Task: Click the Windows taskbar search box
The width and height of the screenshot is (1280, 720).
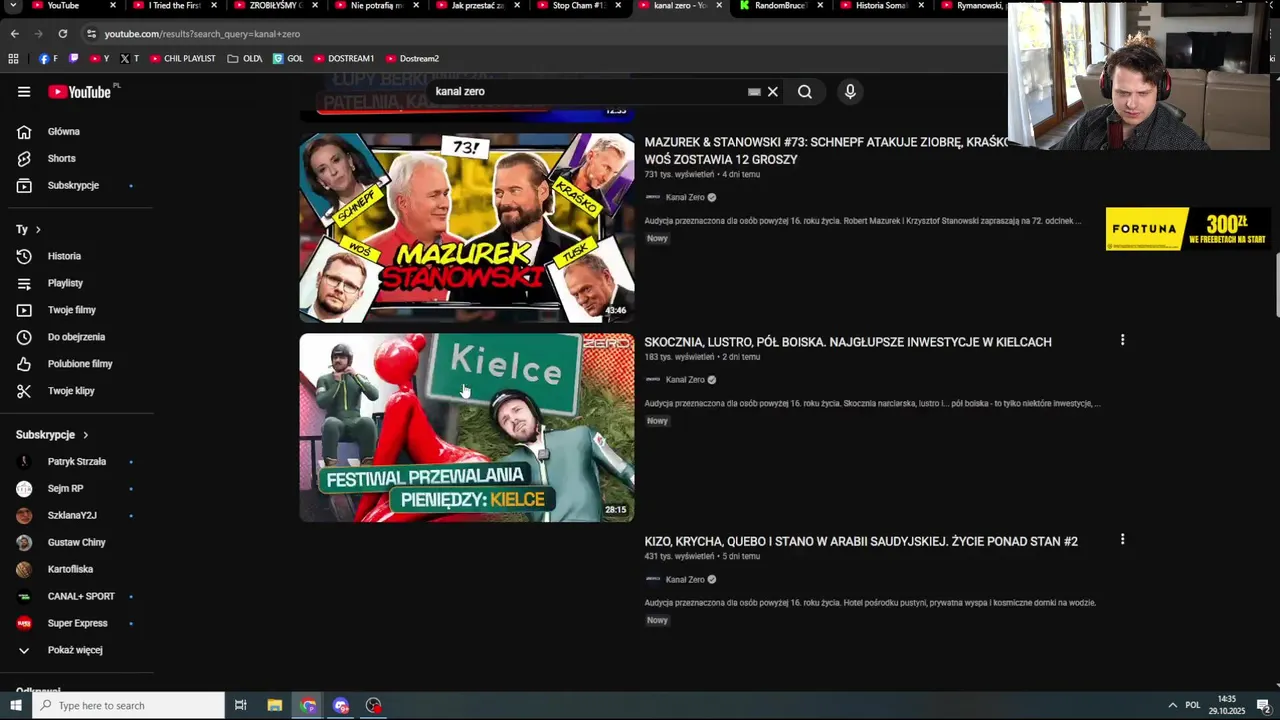Action: [x=128, y=706]
